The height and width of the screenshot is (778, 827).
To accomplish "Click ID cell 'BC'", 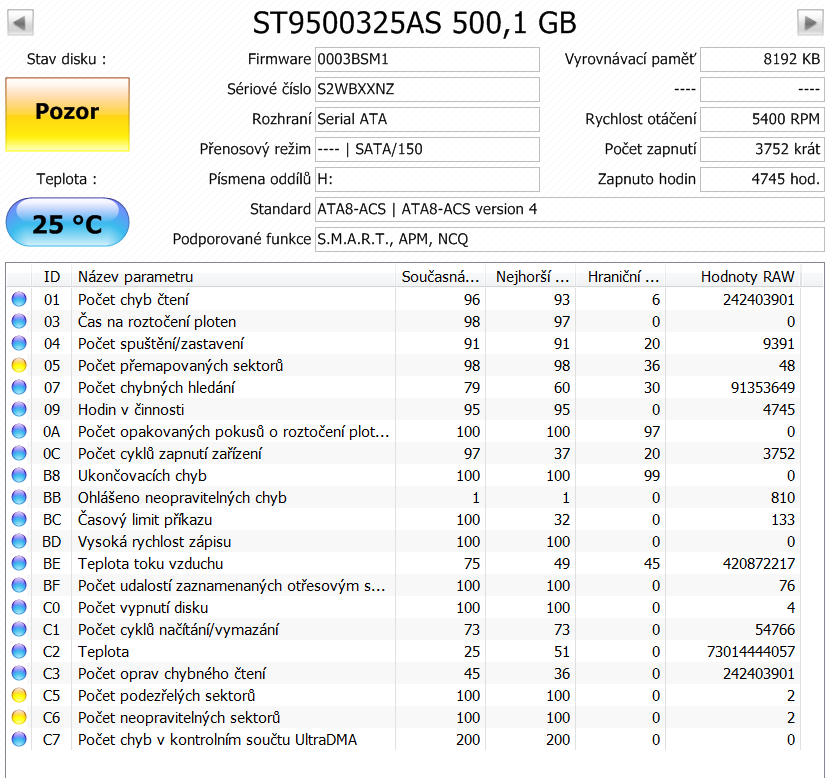I will 52,520.
